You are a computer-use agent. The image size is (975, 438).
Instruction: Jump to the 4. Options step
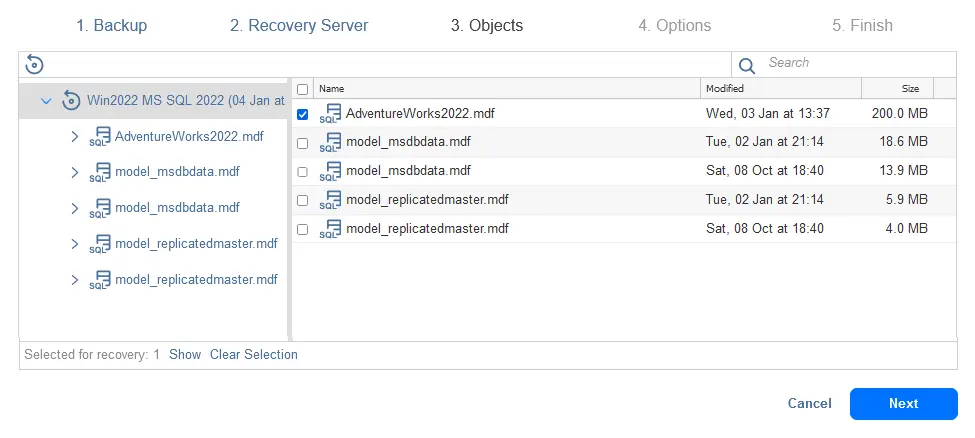coord(675,26)
